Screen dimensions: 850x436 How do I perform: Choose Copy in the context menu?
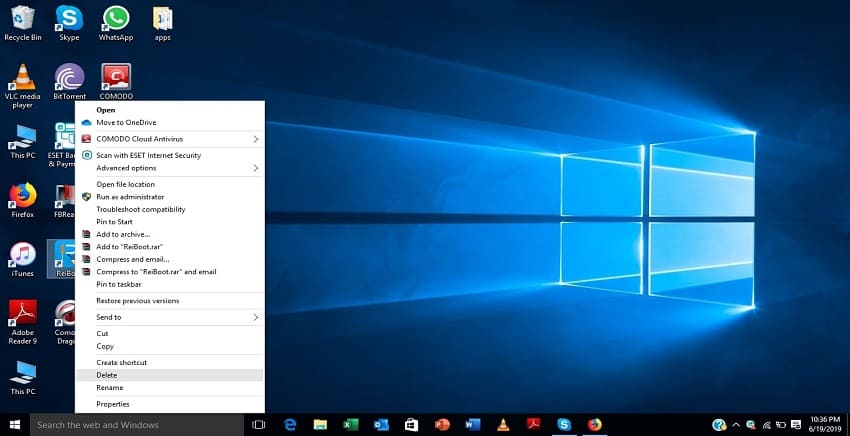tap(170, 346)
